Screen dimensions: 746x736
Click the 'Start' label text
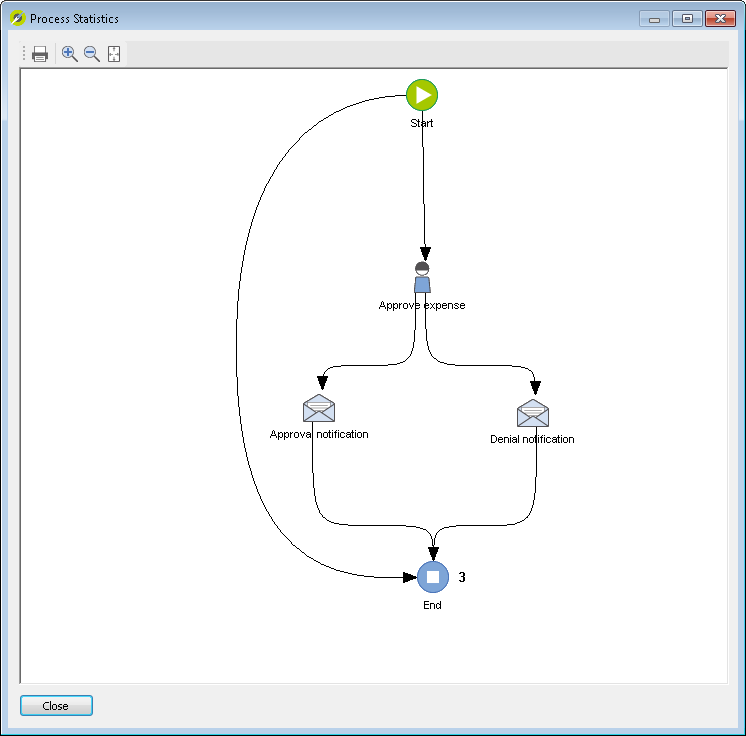(422, 123)
